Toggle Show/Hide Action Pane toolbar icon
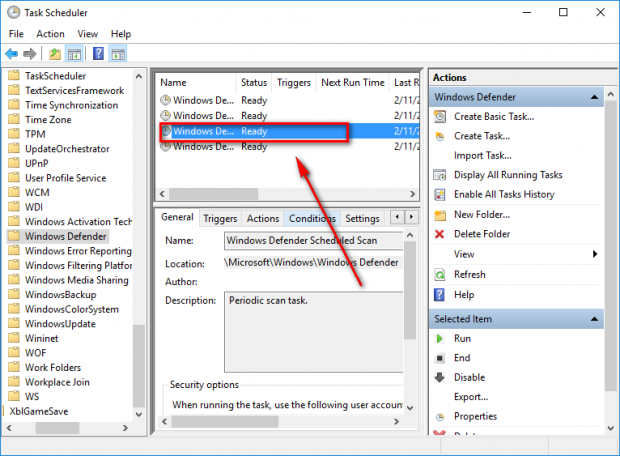620x456 pixels. tap(118, 54)
